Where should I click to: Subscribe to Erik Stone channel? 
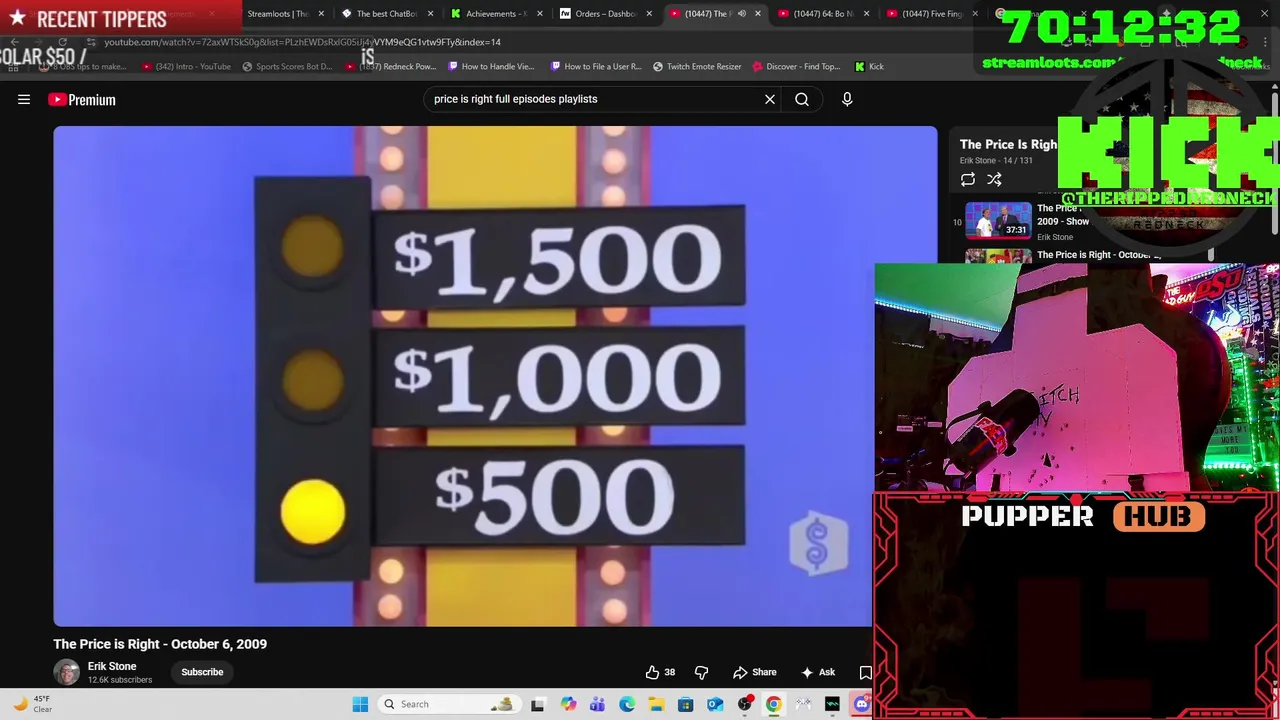202,672
